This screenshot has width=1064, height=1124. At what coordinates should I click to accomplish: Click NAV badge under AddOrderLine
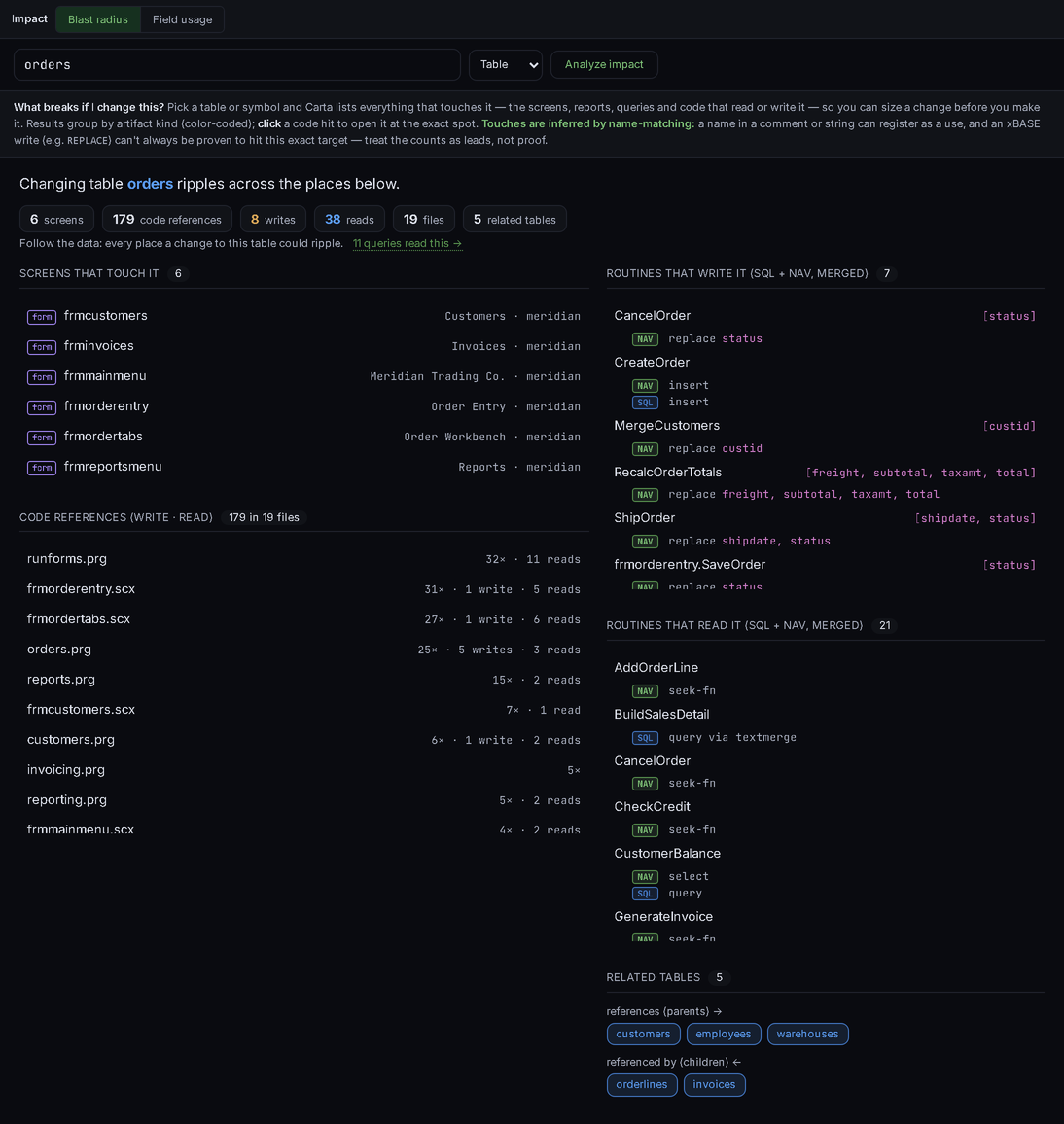click(x=645, y=691)
